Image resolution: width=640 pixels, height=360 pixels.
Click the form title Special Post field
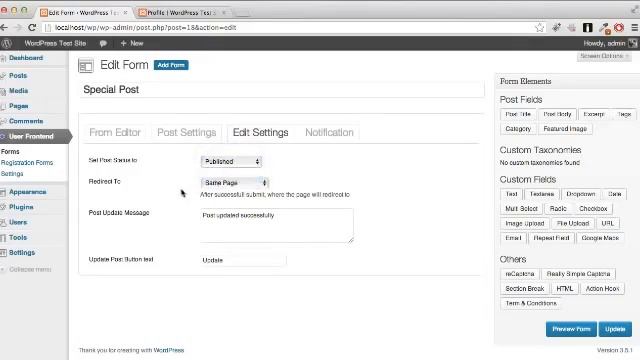(282, 90)
